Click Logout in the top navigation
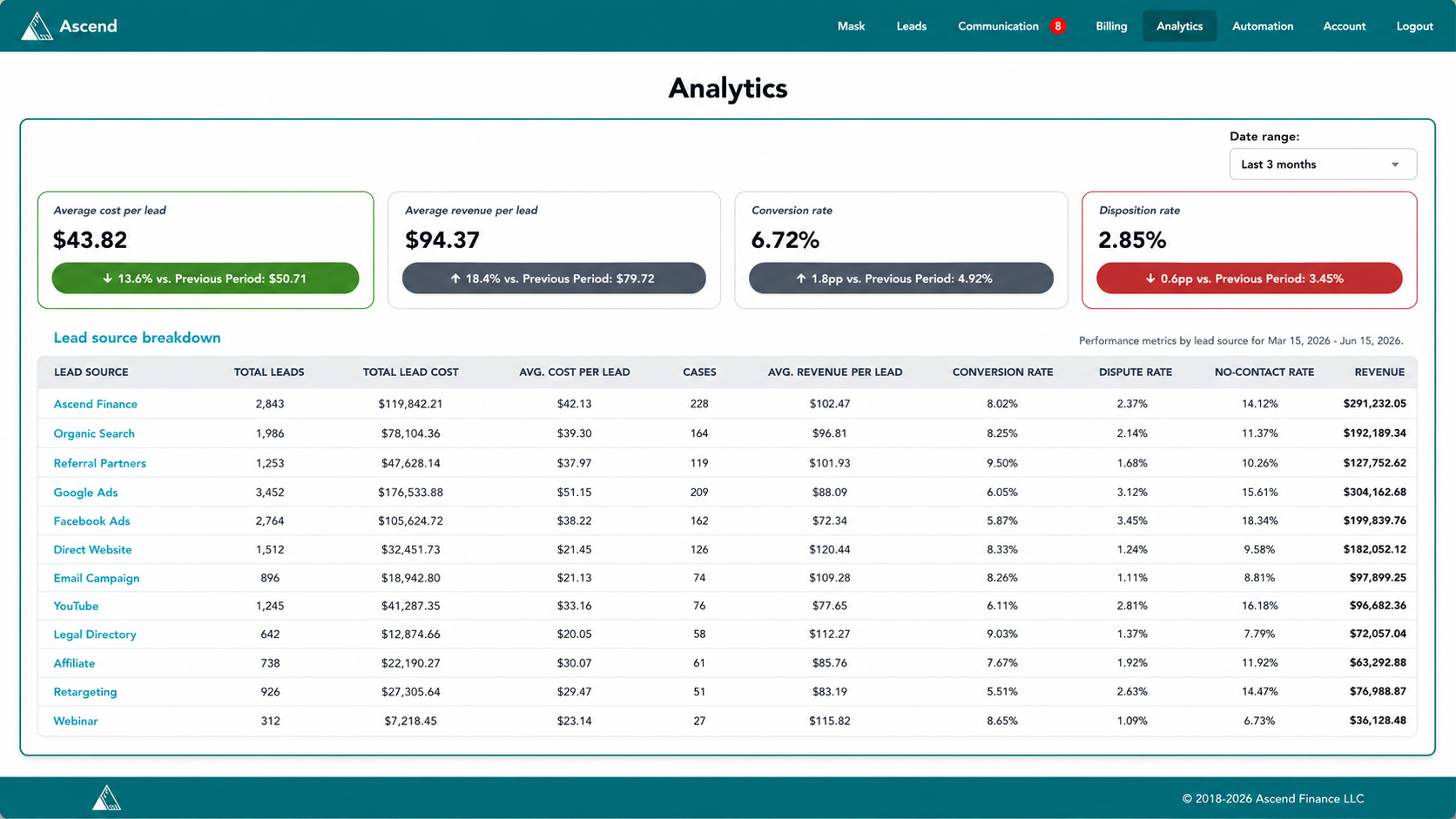The height and width of the screenshot is (819, 1456). (1414, 26)
